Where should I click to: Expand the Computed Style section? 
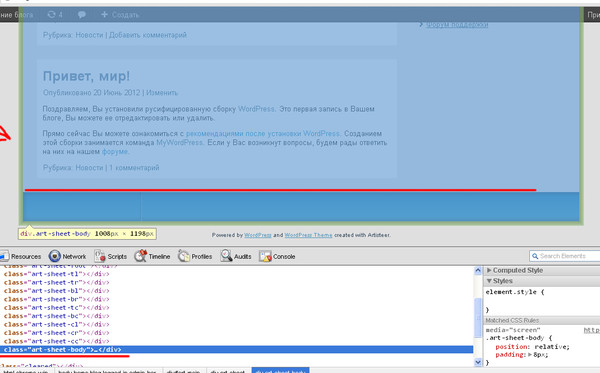pos(489,270)
